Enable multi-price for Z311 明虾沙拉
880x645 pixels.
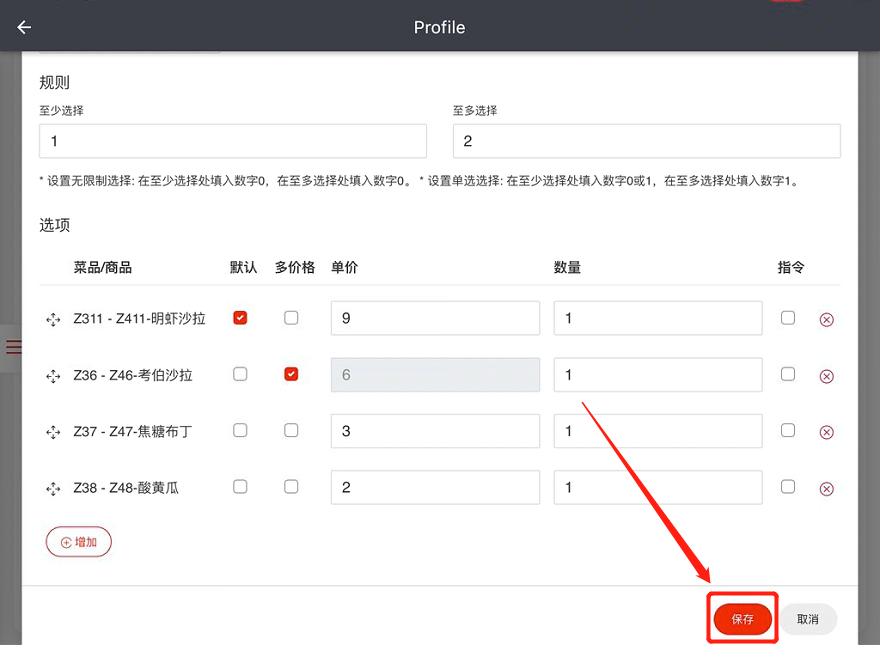291,318
